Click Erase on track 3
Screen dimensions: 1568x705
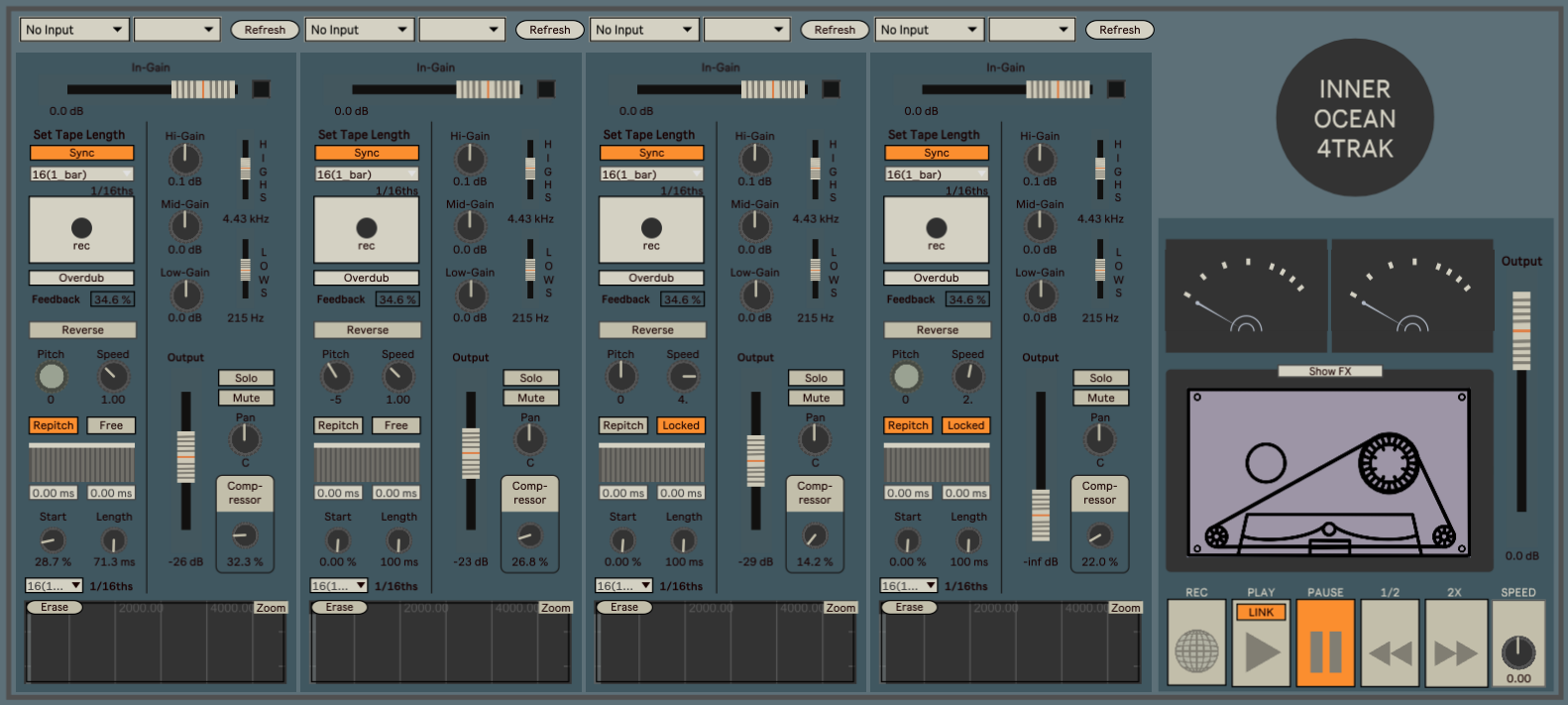624,607
